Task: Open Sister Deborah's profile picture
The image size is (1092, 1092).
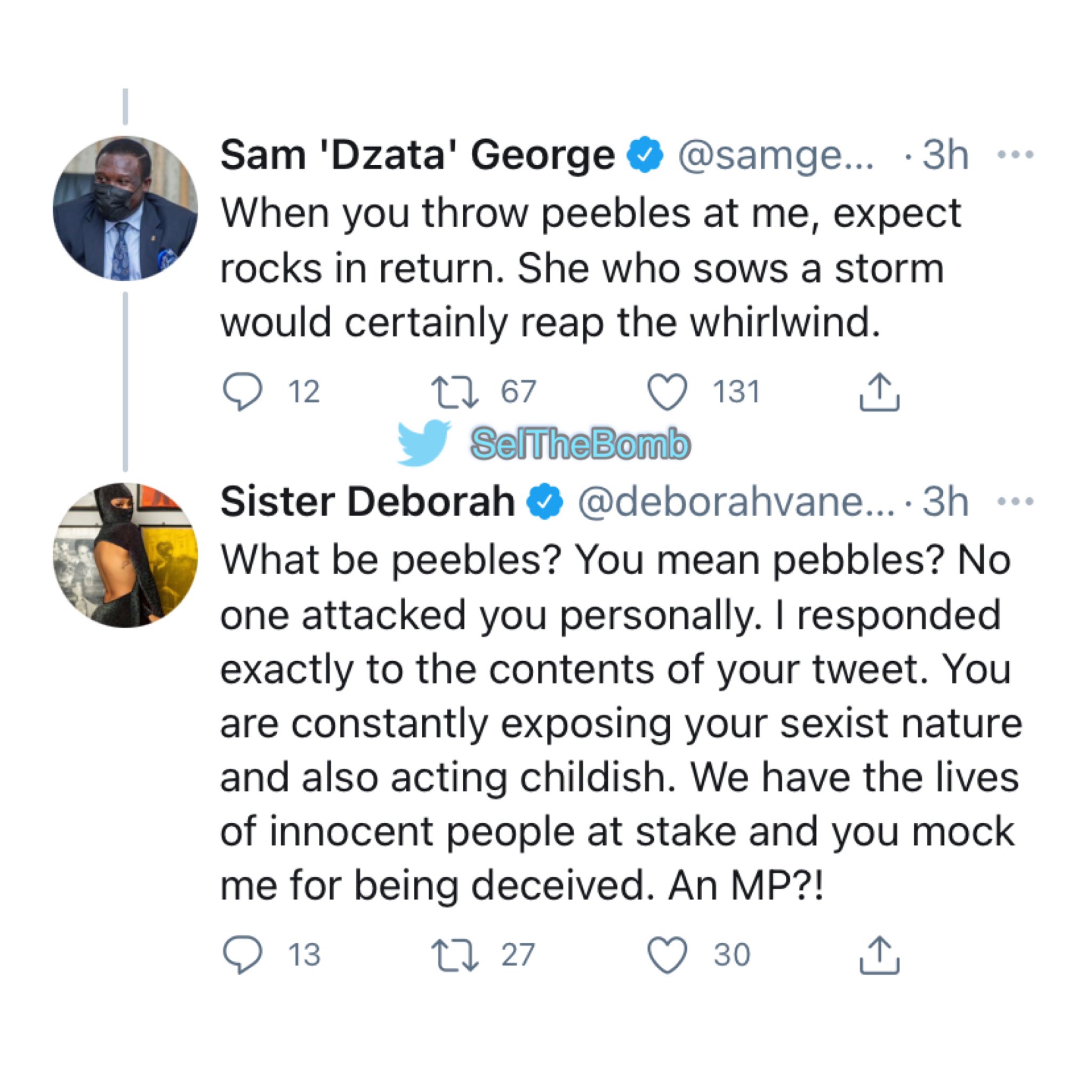Action: tap(125, 555)
